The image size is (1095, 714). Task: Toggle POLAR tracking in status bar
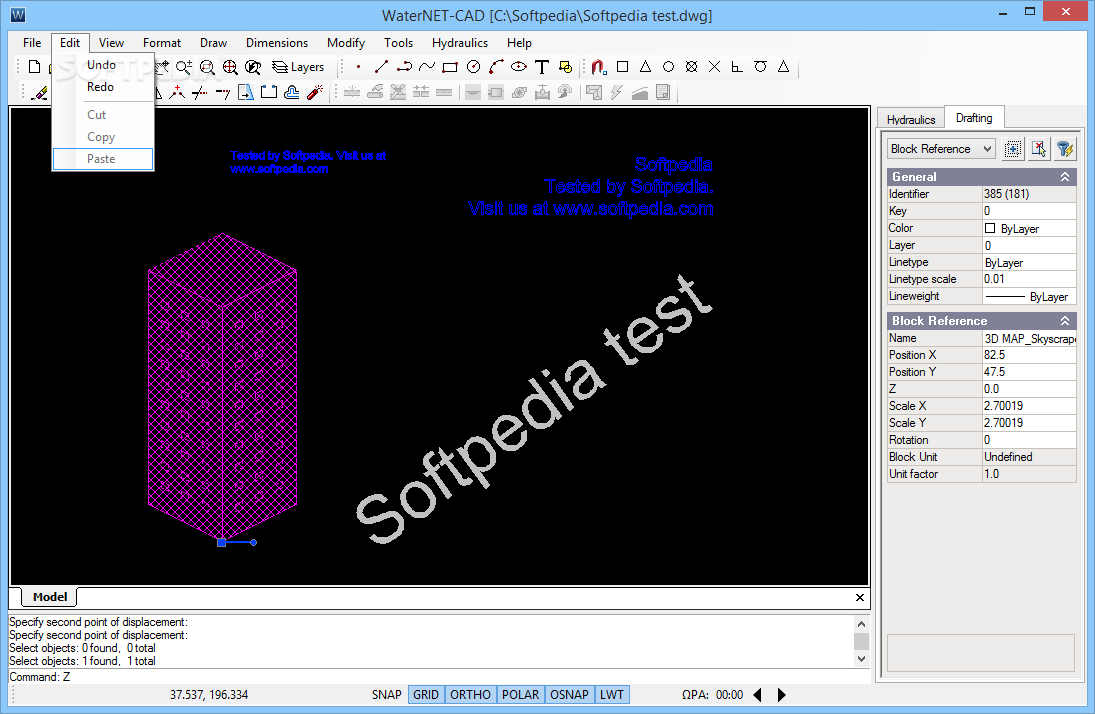(520, 694)
